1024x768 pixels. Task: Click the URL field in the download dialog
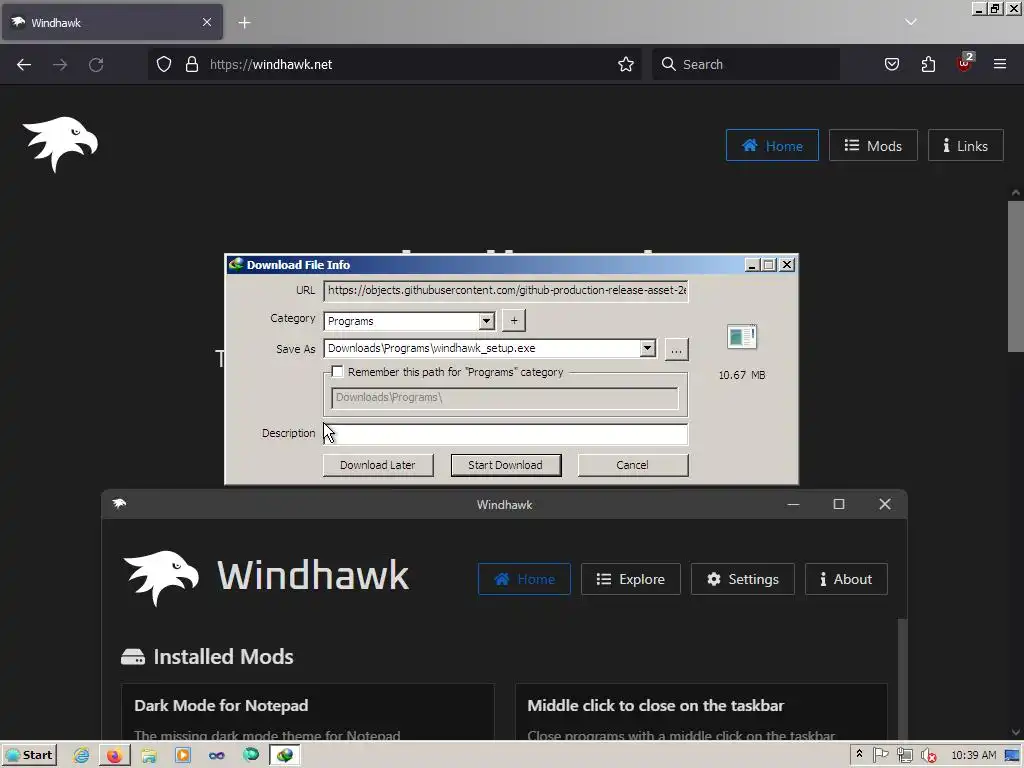coord(505,291)
